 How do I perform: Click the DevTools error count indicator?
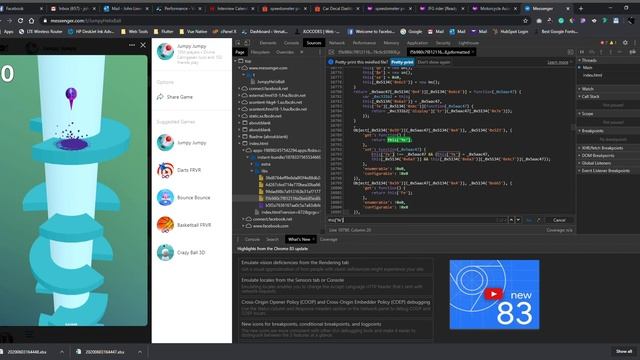click(x=603, y=42)
